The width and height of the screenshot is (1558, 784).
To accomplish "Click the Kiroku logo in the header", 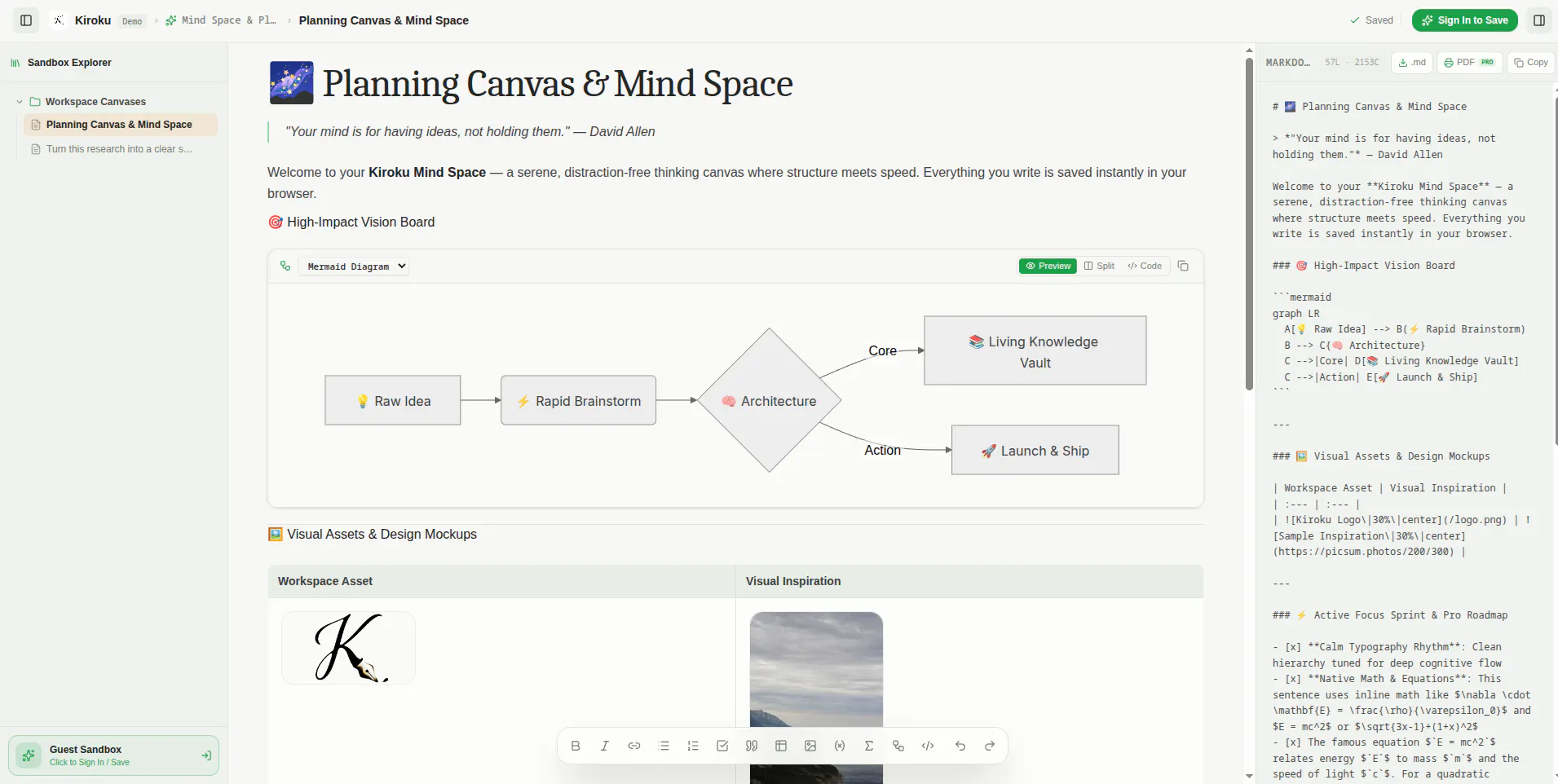I will 59,20.
